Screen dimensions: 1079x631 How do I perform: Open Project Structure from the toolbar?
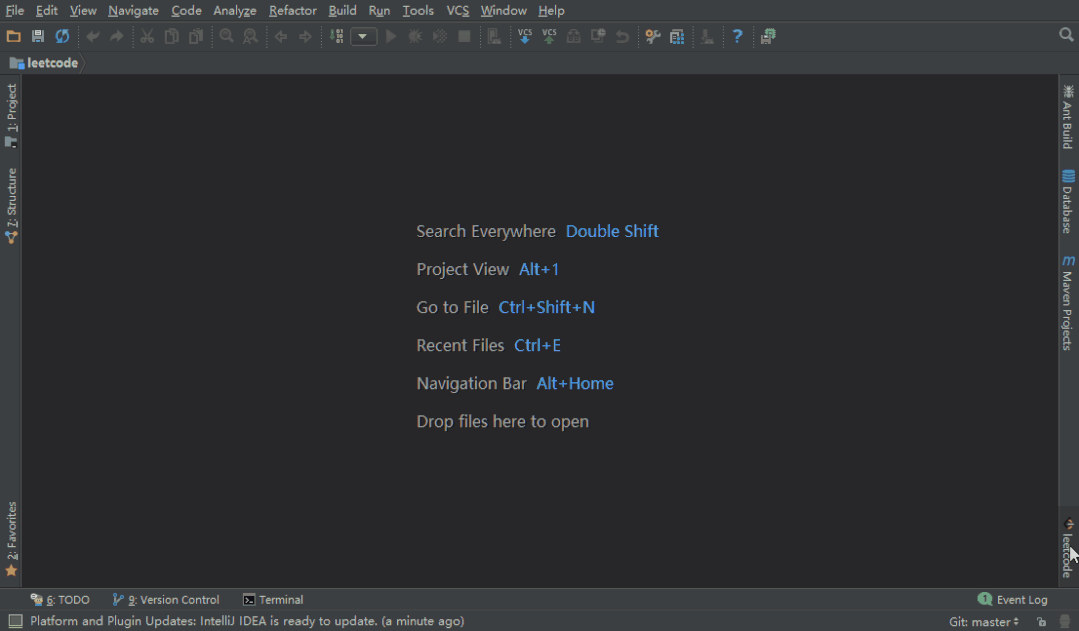click(677, 36)
